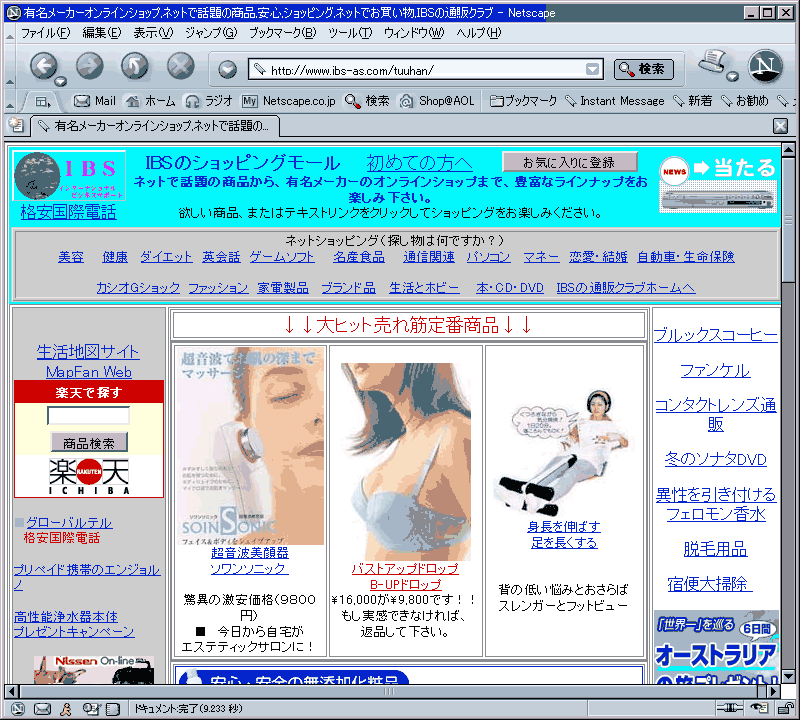Click the My Netscape.co.jp shortcut
This screenshot has height=720, width=800.
(289, 101)
